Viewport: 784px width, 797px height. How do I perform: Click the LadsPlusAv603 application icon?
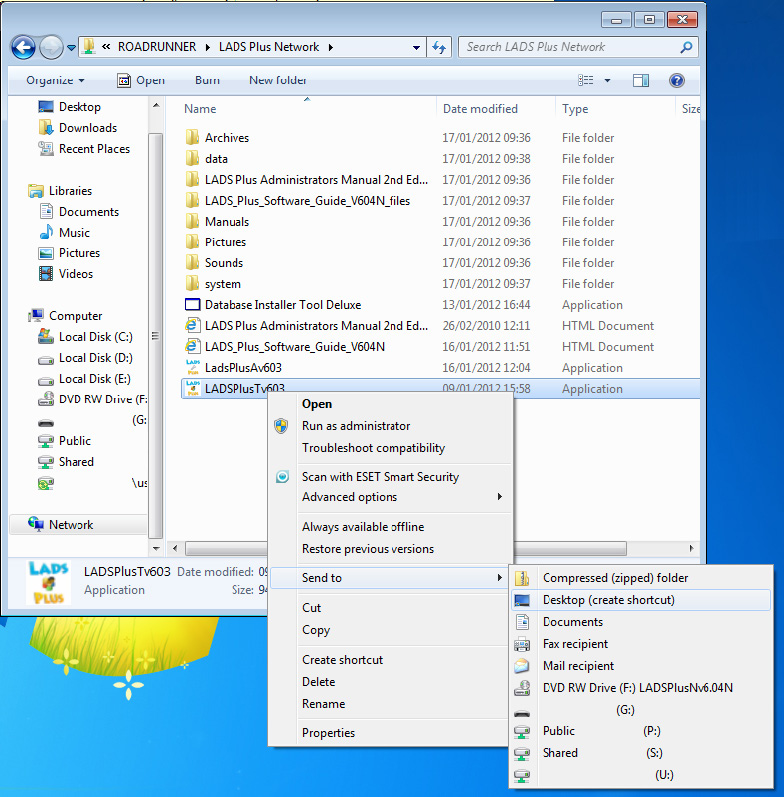pos(192,367)
